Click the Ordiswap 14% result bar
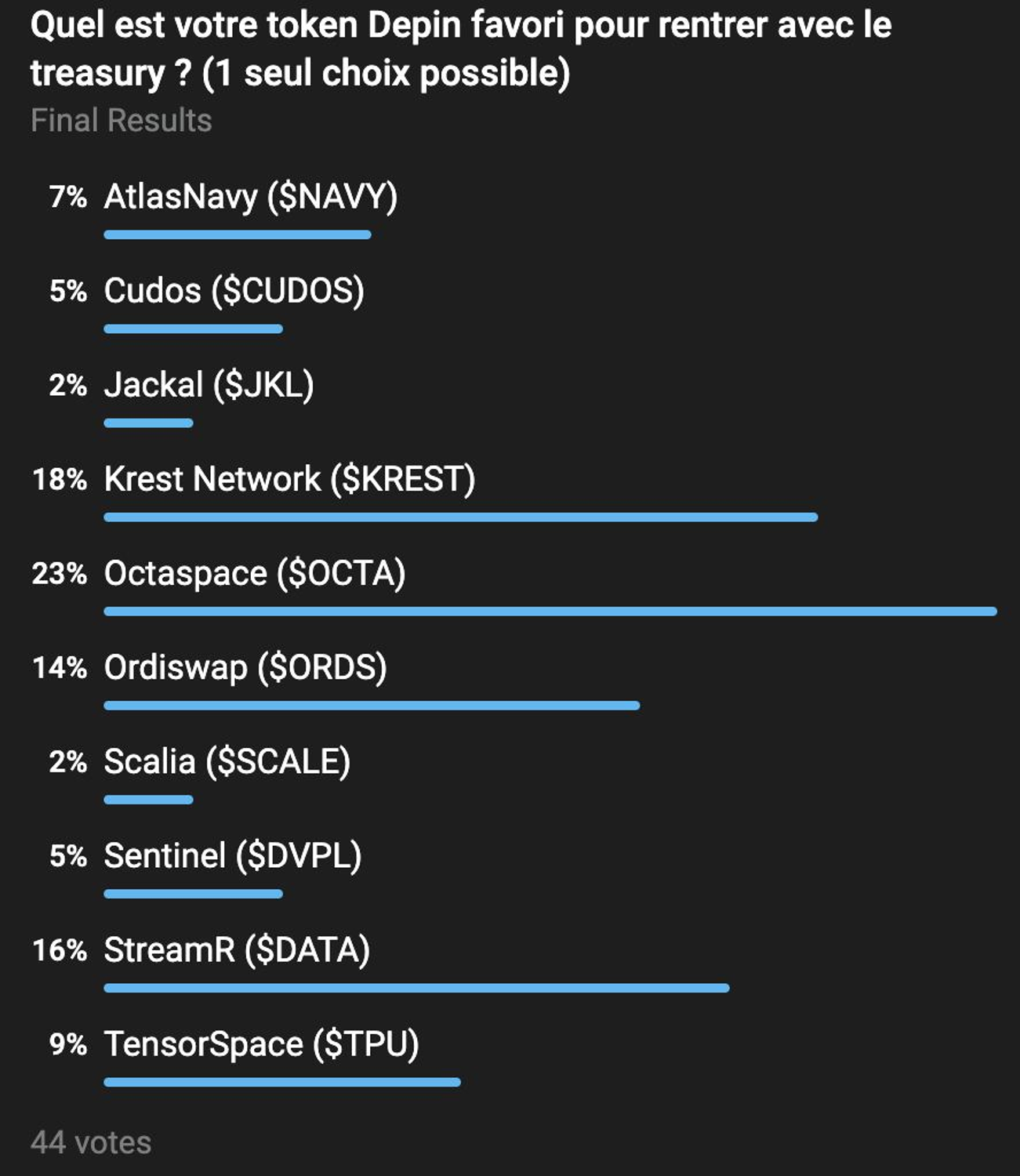The image size is (1020, 1176). [372, 706]
